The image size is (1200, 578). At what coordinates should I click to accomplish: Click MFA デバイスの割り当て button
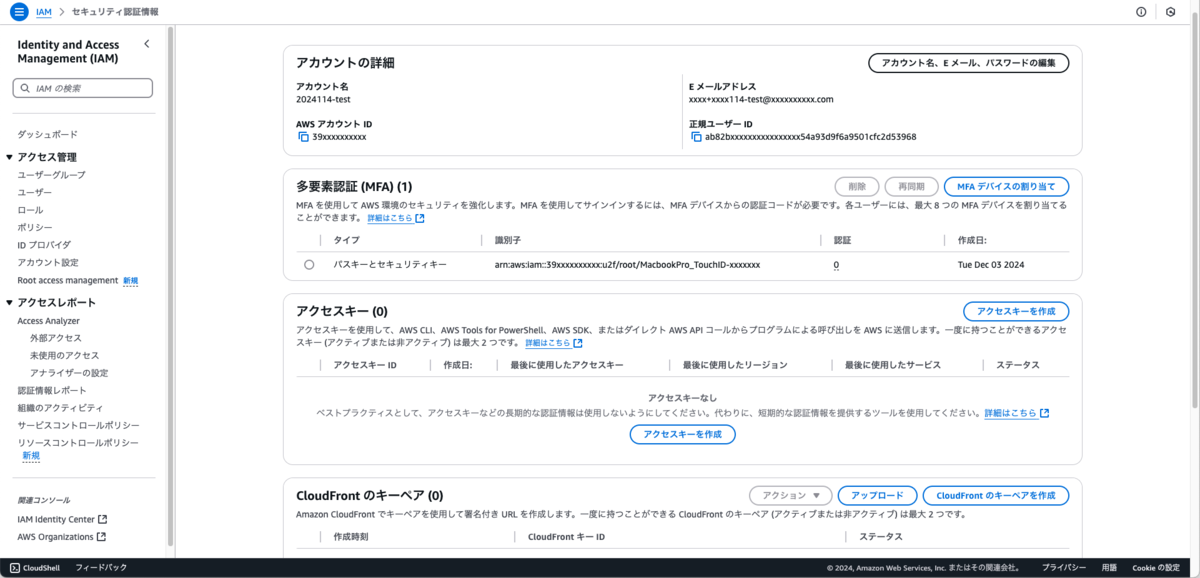click(1006, 186)
